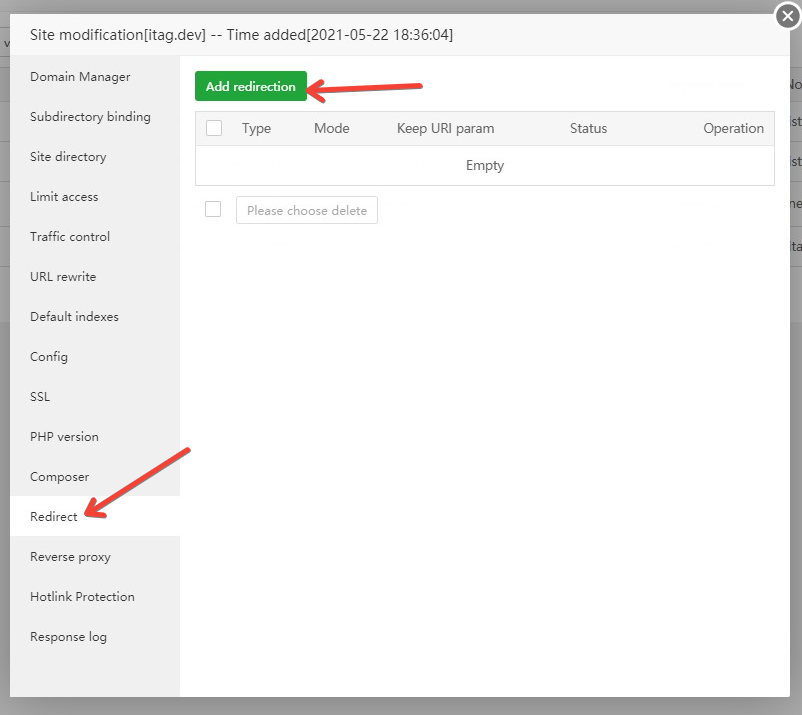Go to Limit access tab
Image resolution: width=802 pixels, height=715 pixels.
pos(95,196)
